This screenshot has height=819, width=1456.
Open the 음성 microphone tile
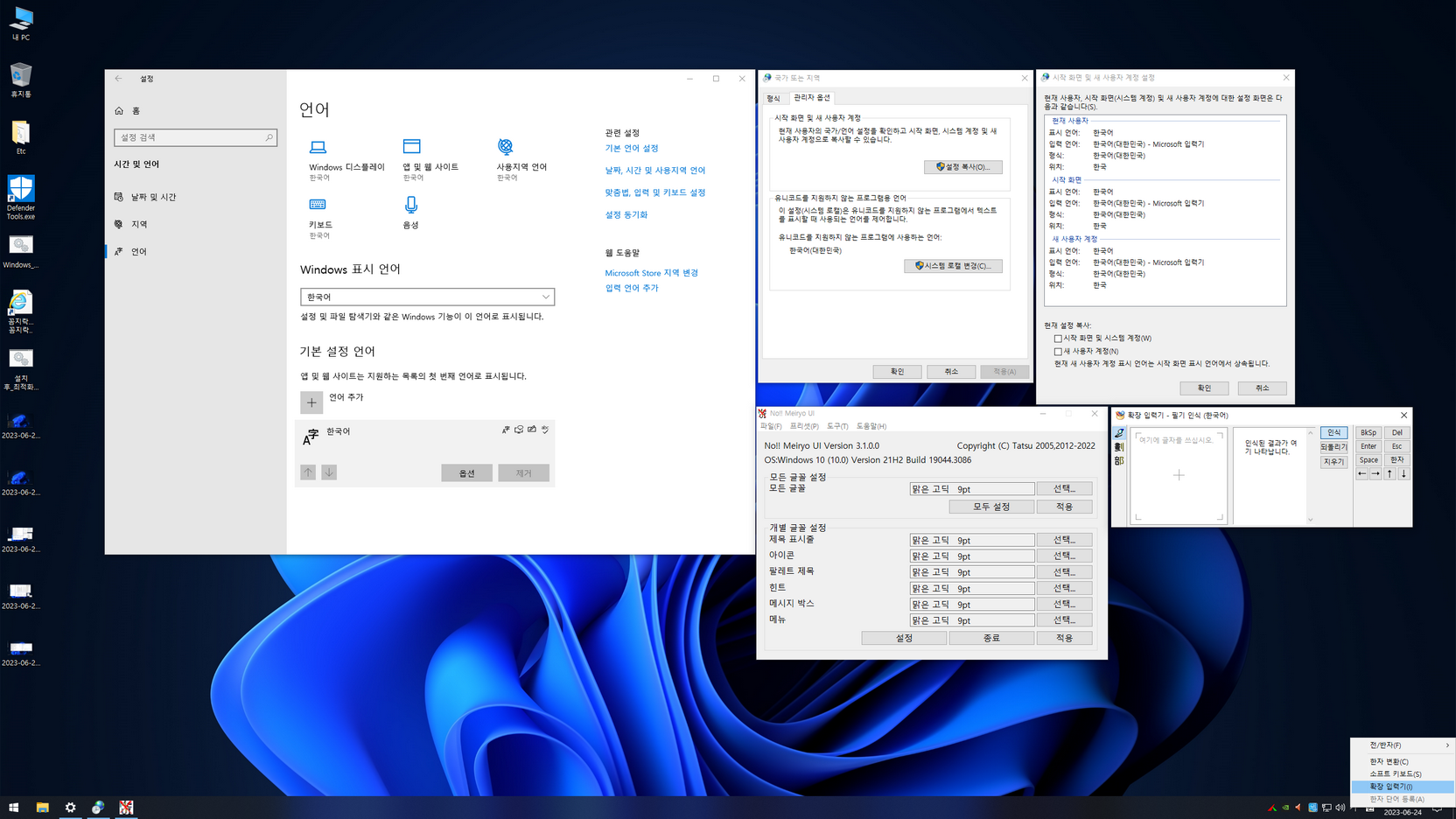pos(411,213)
